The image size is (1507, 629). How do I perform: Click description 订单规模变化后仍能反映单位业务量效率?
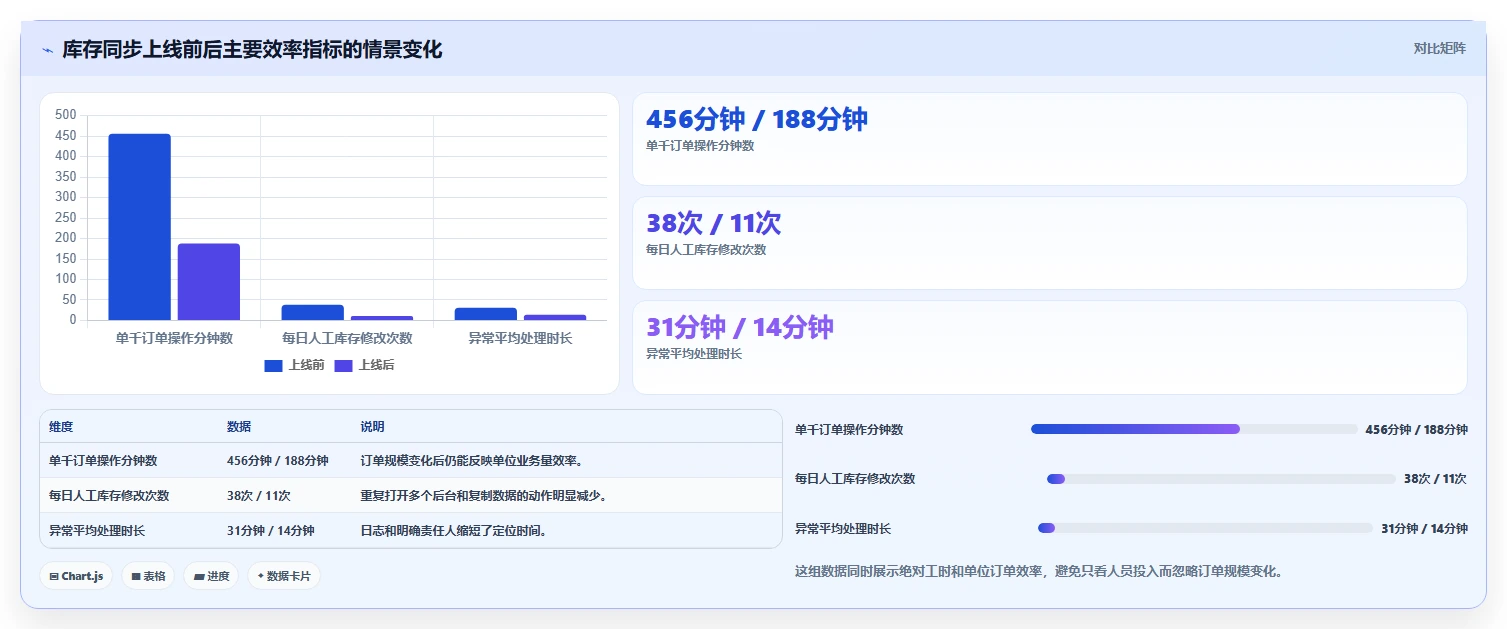[x=472, y=461]
